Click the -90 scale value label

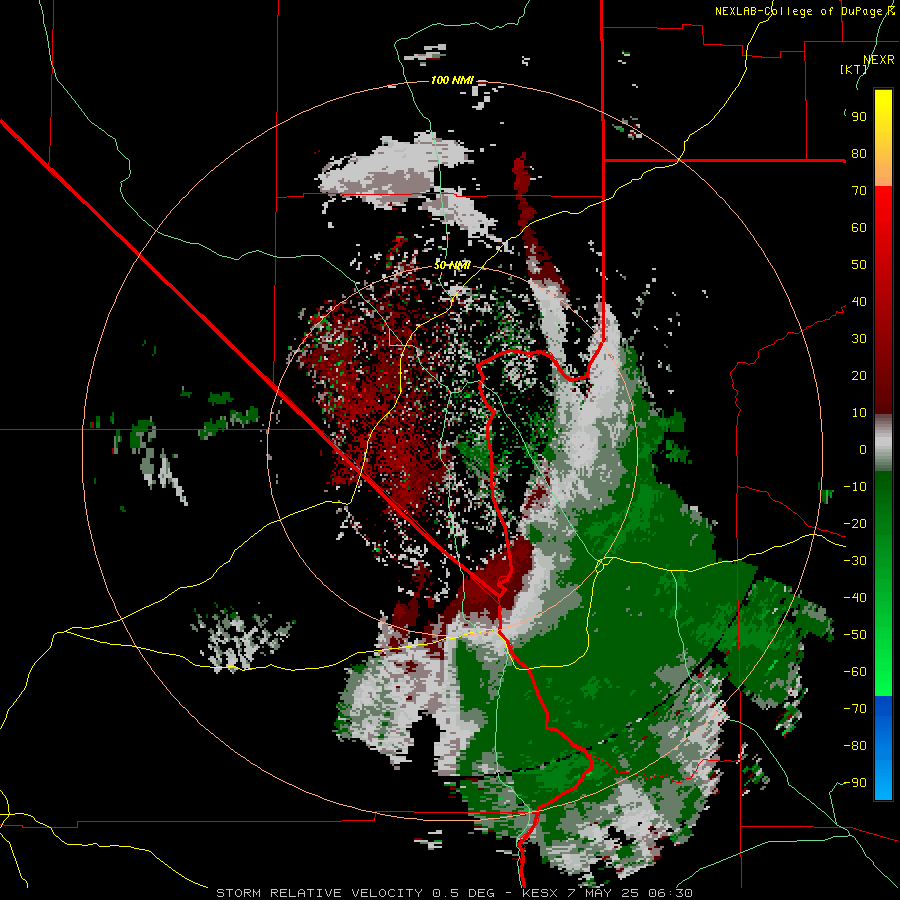click(855, 783)
